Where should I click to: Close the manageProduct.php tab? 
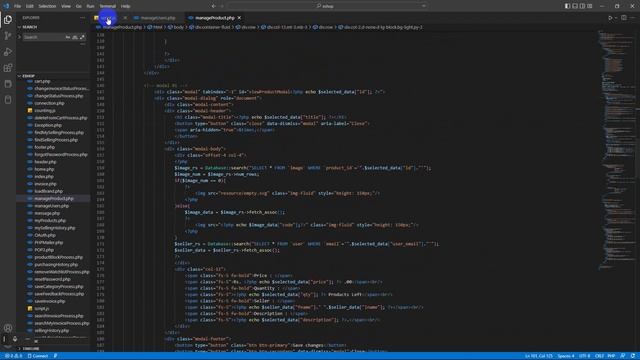(239, 18)
